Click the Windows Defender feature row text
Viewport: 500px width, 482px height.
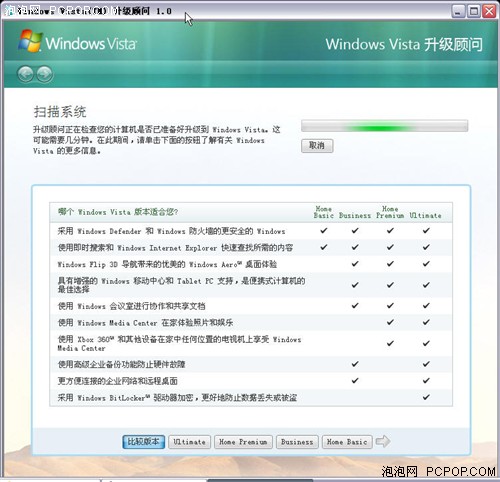pyautogui.click(x=171, y=231)
